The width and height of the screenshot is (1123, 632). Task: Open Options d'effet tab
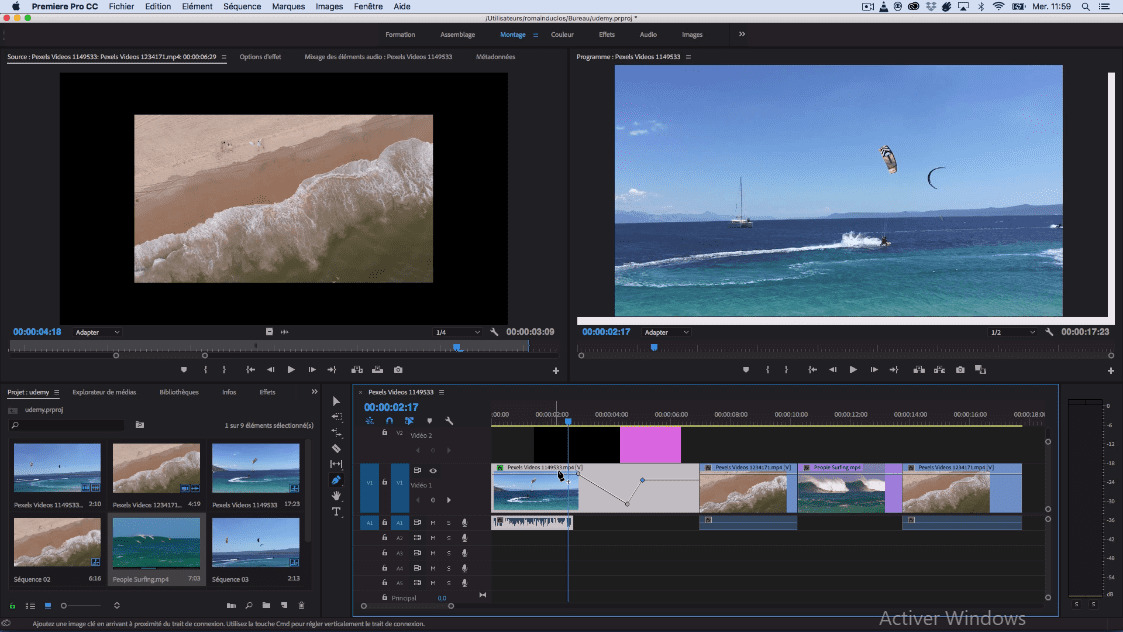260,57
